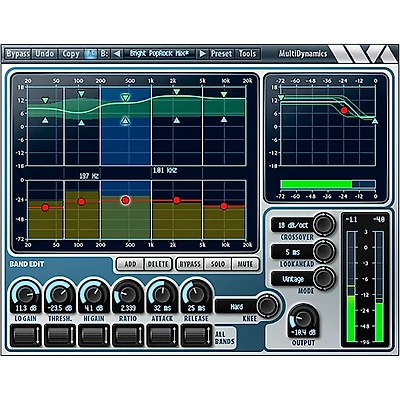
Task: Click the 1.01 KHz crossover frequency label
Action: tap(165, 171)
